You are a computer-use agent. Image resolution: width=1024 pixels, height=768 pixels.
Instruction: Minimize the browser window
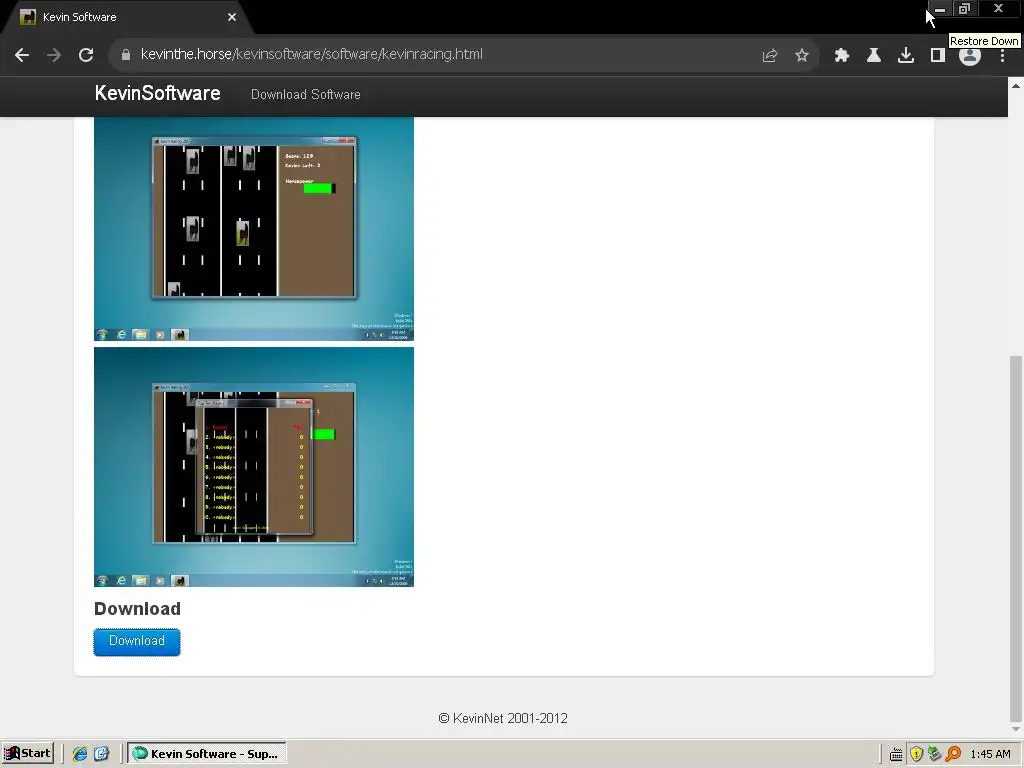pos(939,9)
